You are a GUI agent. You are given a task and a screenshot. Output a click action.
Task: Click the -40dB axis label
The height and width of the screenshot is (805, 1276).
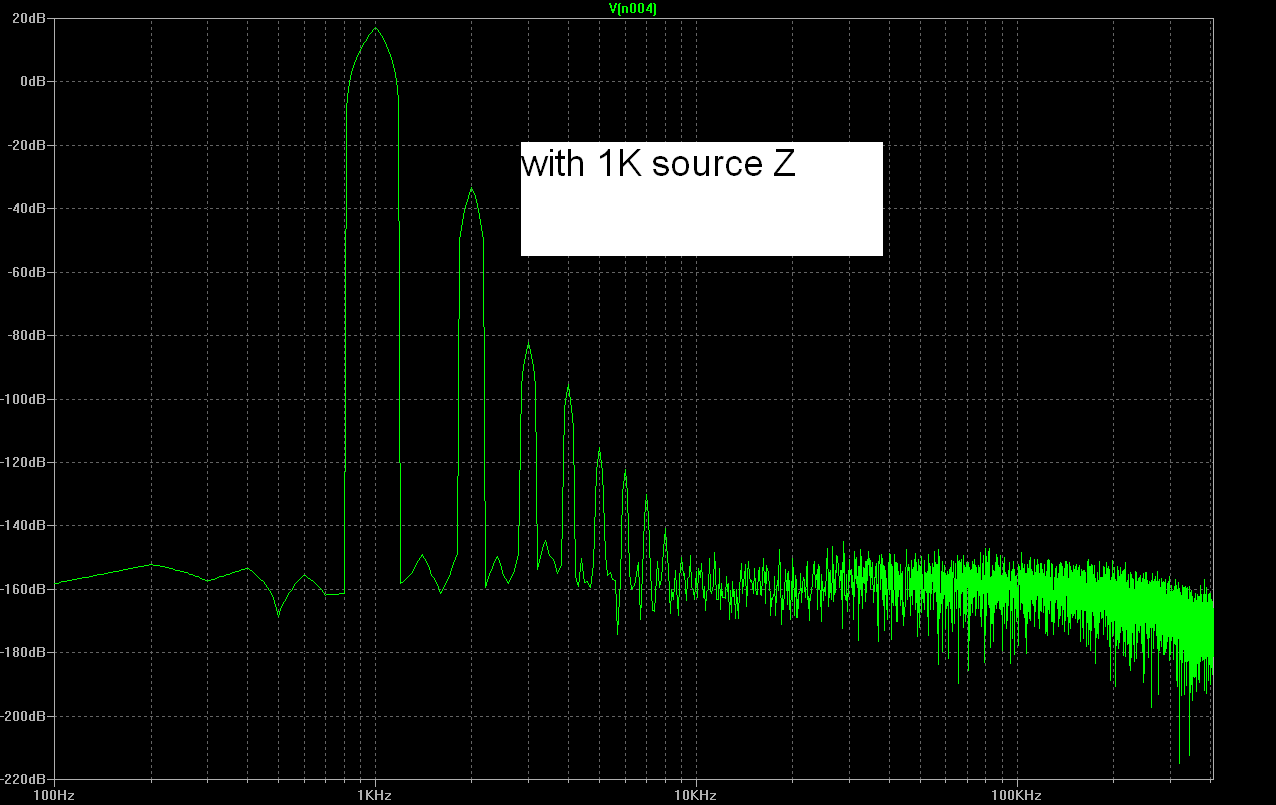26,209
